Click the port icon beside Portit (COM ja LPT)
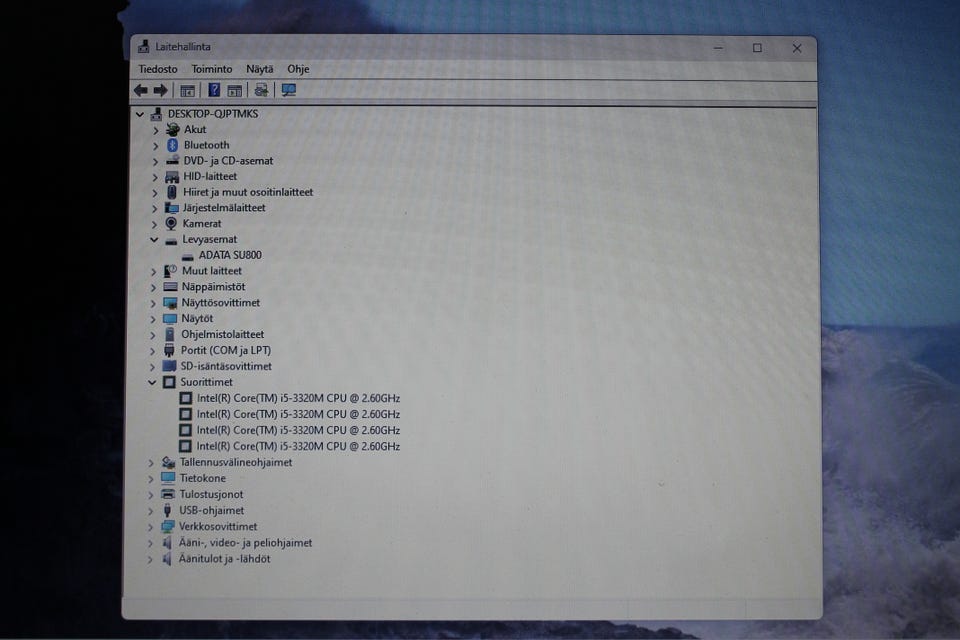Image resolution: width=960 pixels, height=640 pixels. tap(169, 350)
